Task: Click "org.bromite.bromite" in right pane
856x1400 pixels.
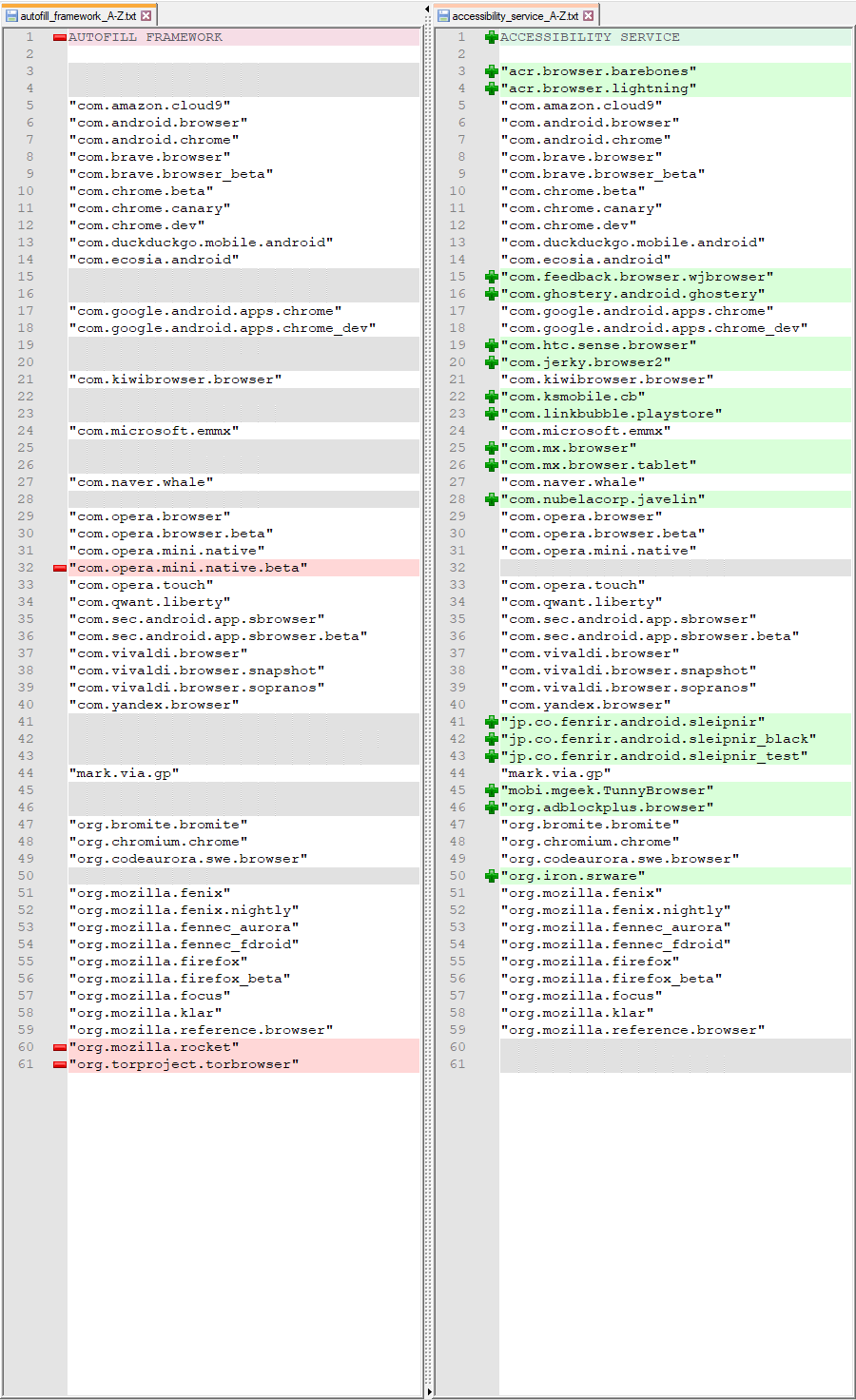Action: [590, 825]
